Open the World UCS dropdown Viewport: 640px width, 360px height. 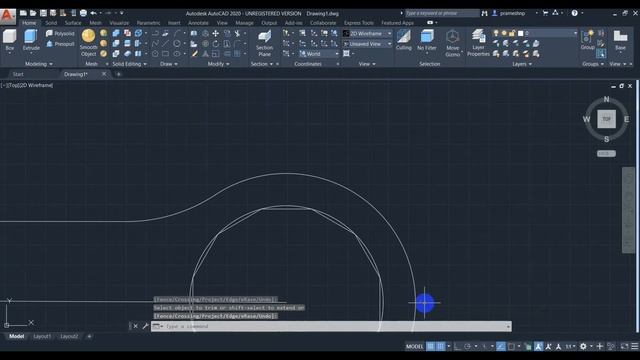[x=319, y=54]
